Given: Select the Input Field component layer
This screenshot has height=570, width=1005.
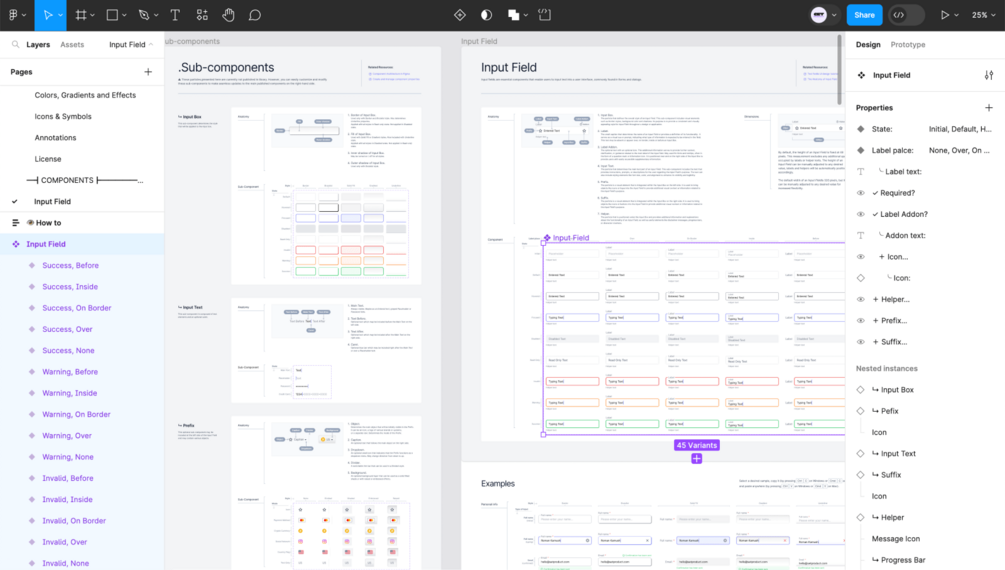Looking at the screenshot, I should [x=46, y=244].
